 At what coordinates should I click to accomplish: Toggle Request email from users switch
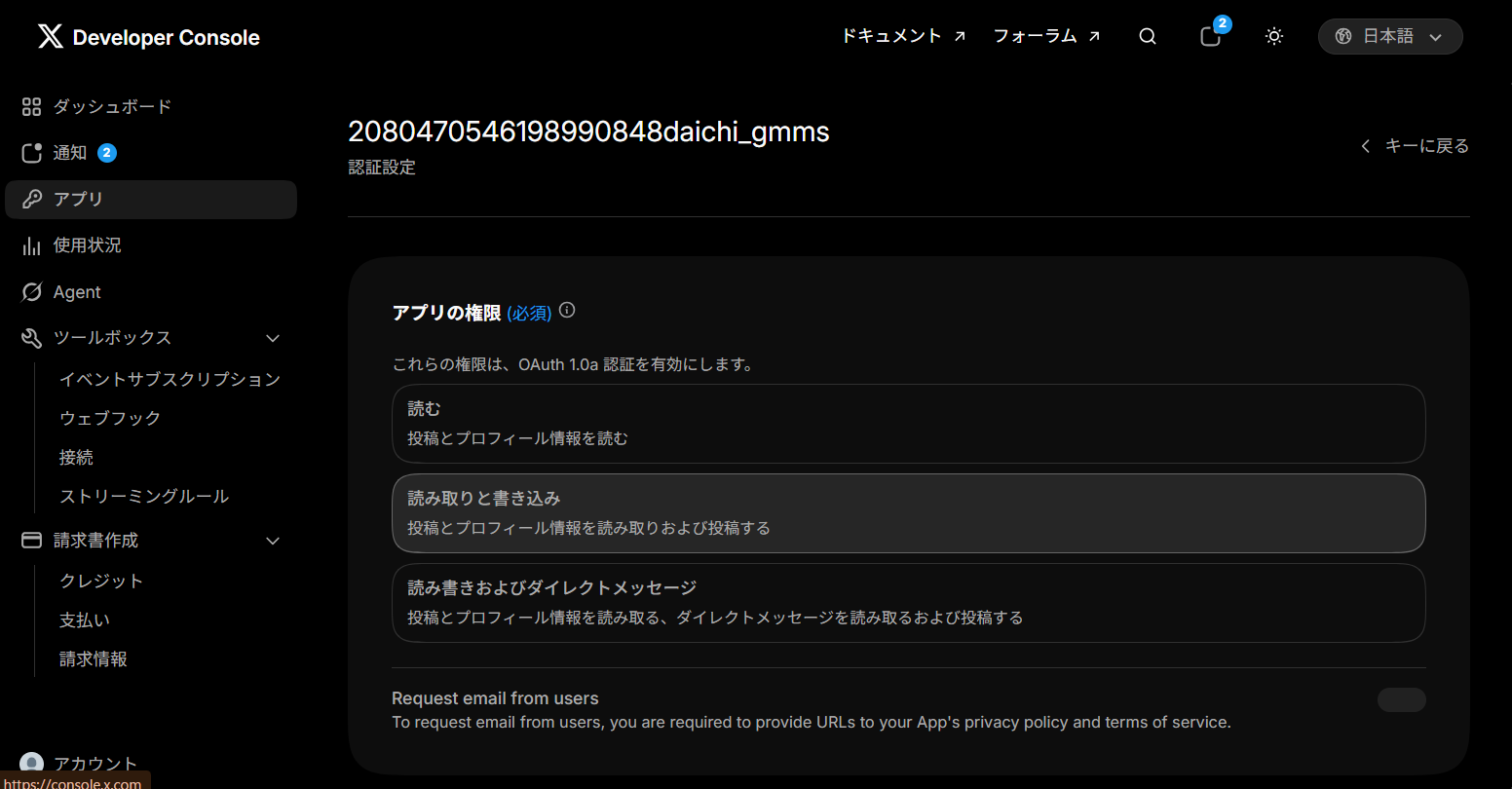coord(1401,699)
